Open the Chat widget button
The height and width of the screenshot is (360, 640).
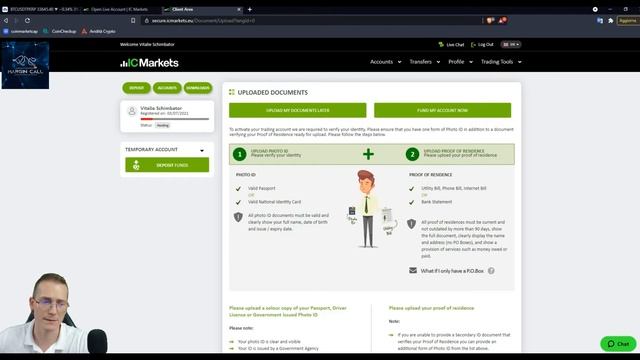point(618,344)
